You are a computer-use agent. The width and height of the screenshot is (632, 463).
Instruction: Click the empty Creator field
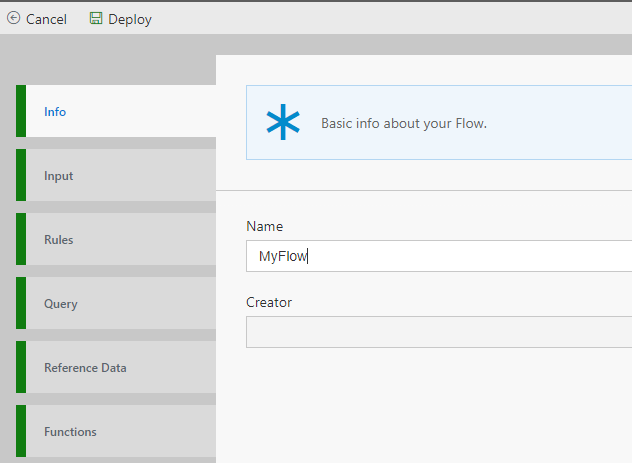(438, 332)
